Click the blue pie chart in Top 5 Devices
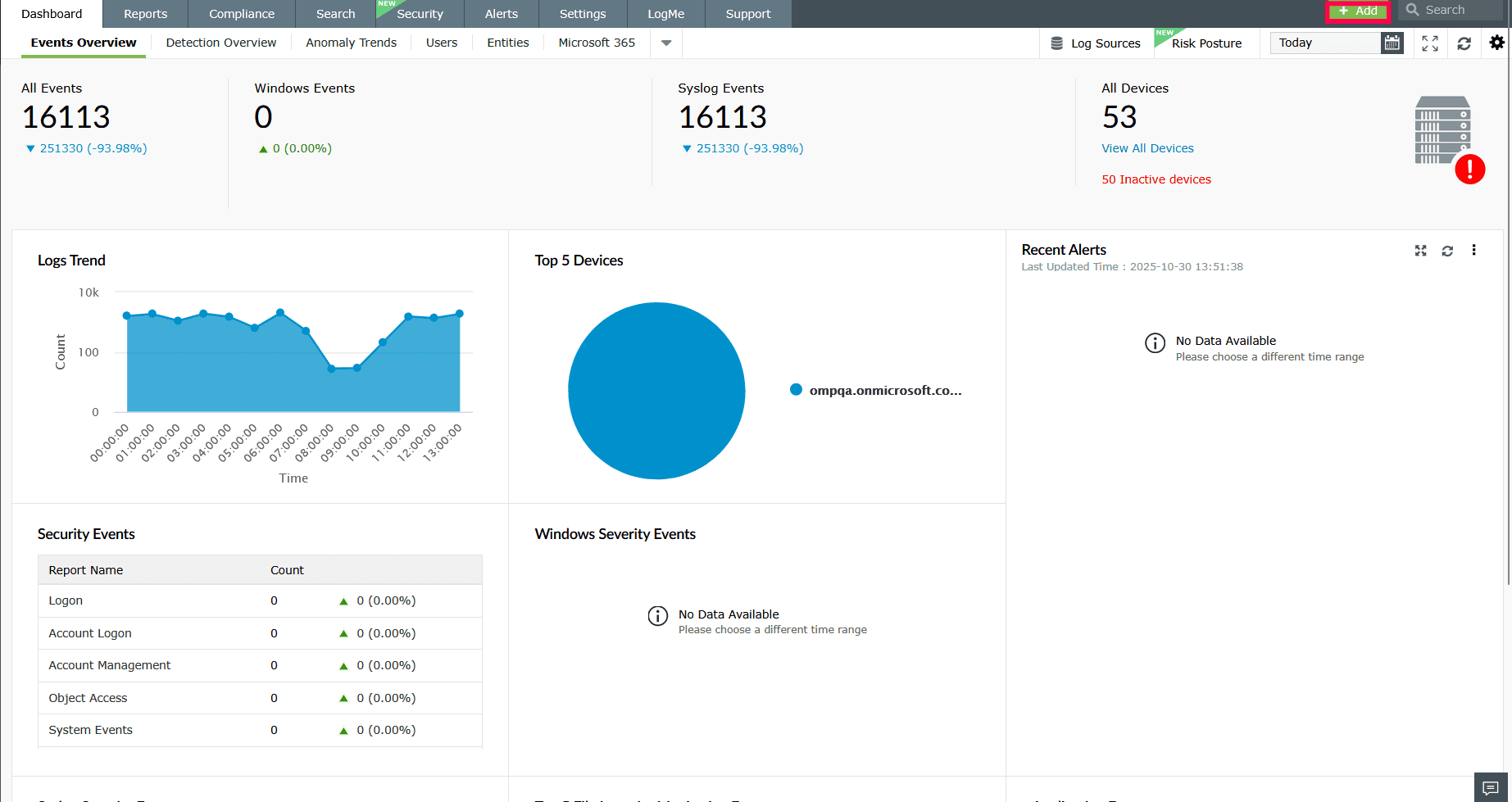Viewport: 1512px width, 802px height. click(x=656, y=391)
